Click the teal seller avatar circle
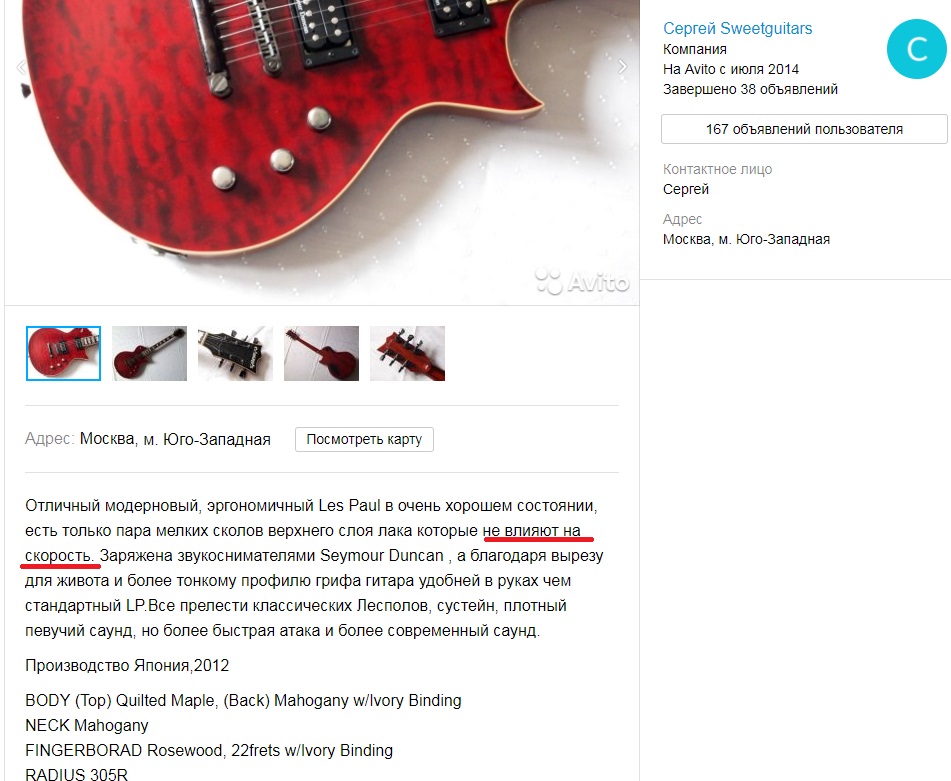 (916, 49)
